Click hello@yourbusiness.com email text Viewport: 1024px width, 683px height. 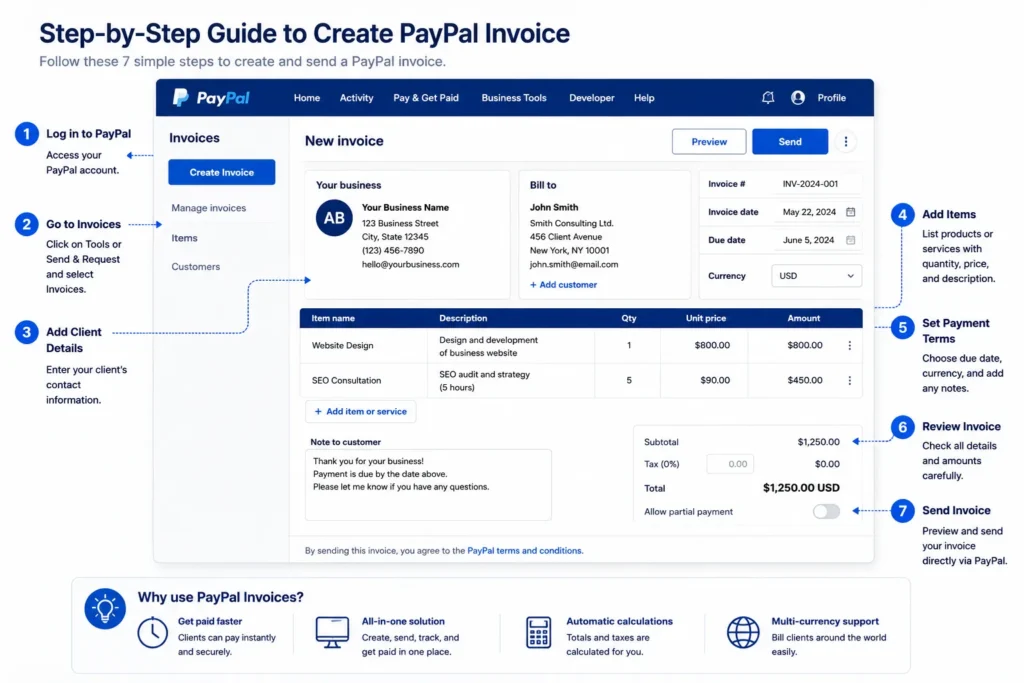pos(410,264)
